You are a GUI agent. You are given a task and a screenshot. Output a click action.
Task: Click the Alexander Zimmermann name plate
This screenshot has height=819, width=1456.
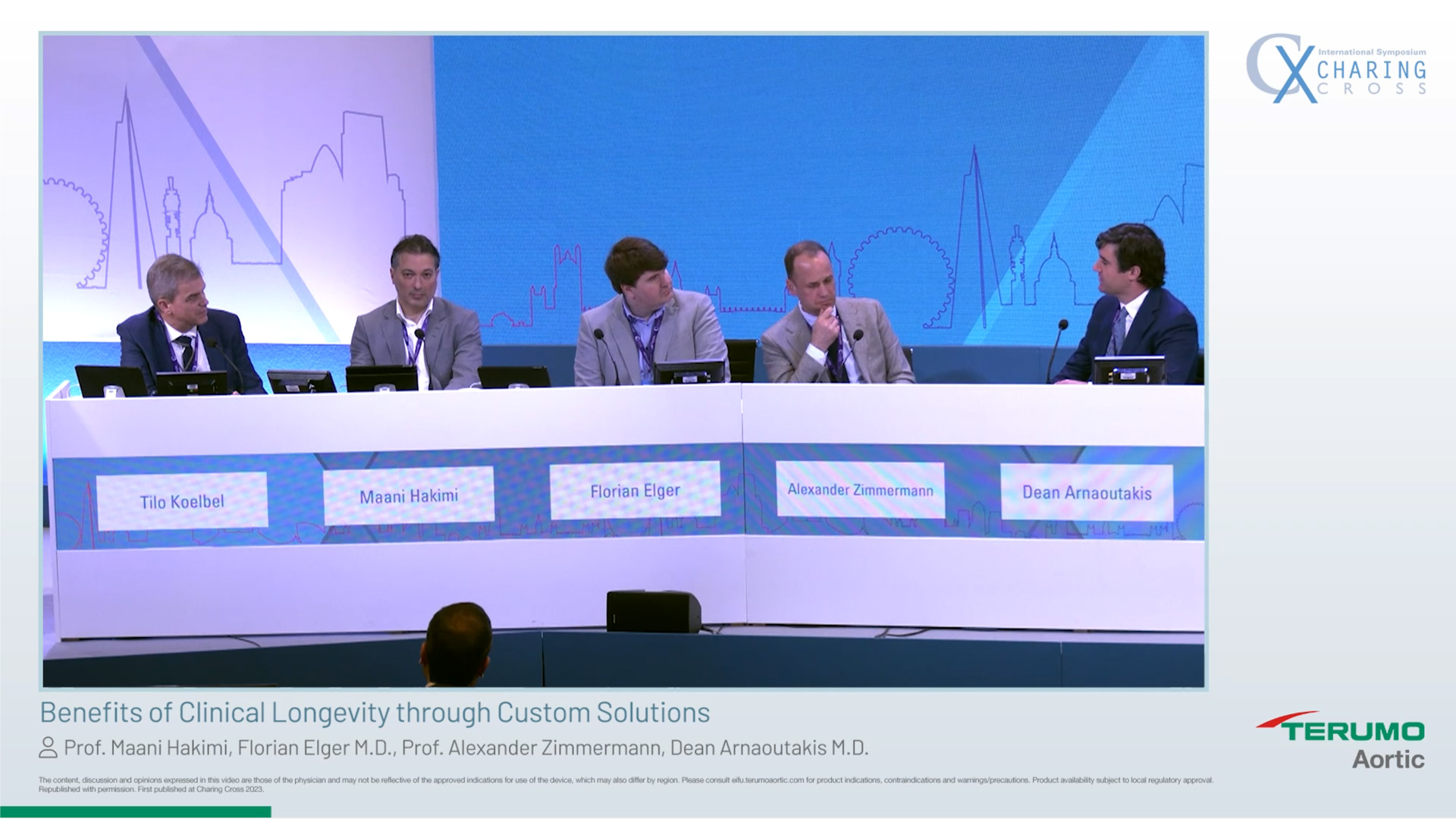tap(860, 491)
